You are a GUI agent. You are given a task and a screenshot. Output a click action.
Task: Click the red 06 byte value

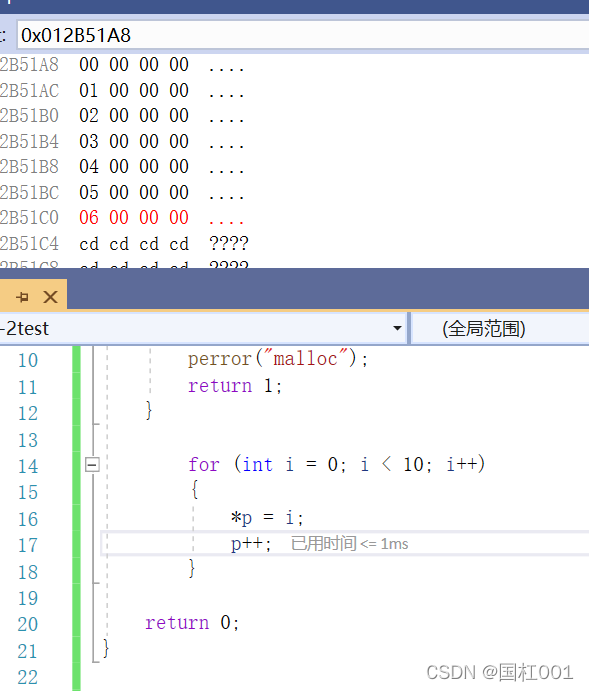89,218
